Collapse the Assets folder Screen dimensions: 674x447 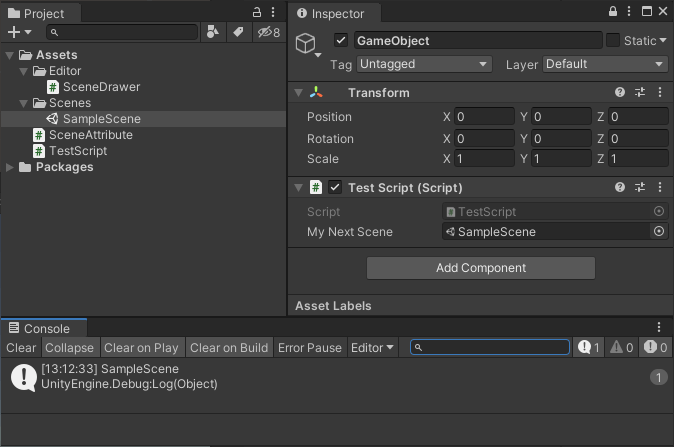tap(9, 55)
